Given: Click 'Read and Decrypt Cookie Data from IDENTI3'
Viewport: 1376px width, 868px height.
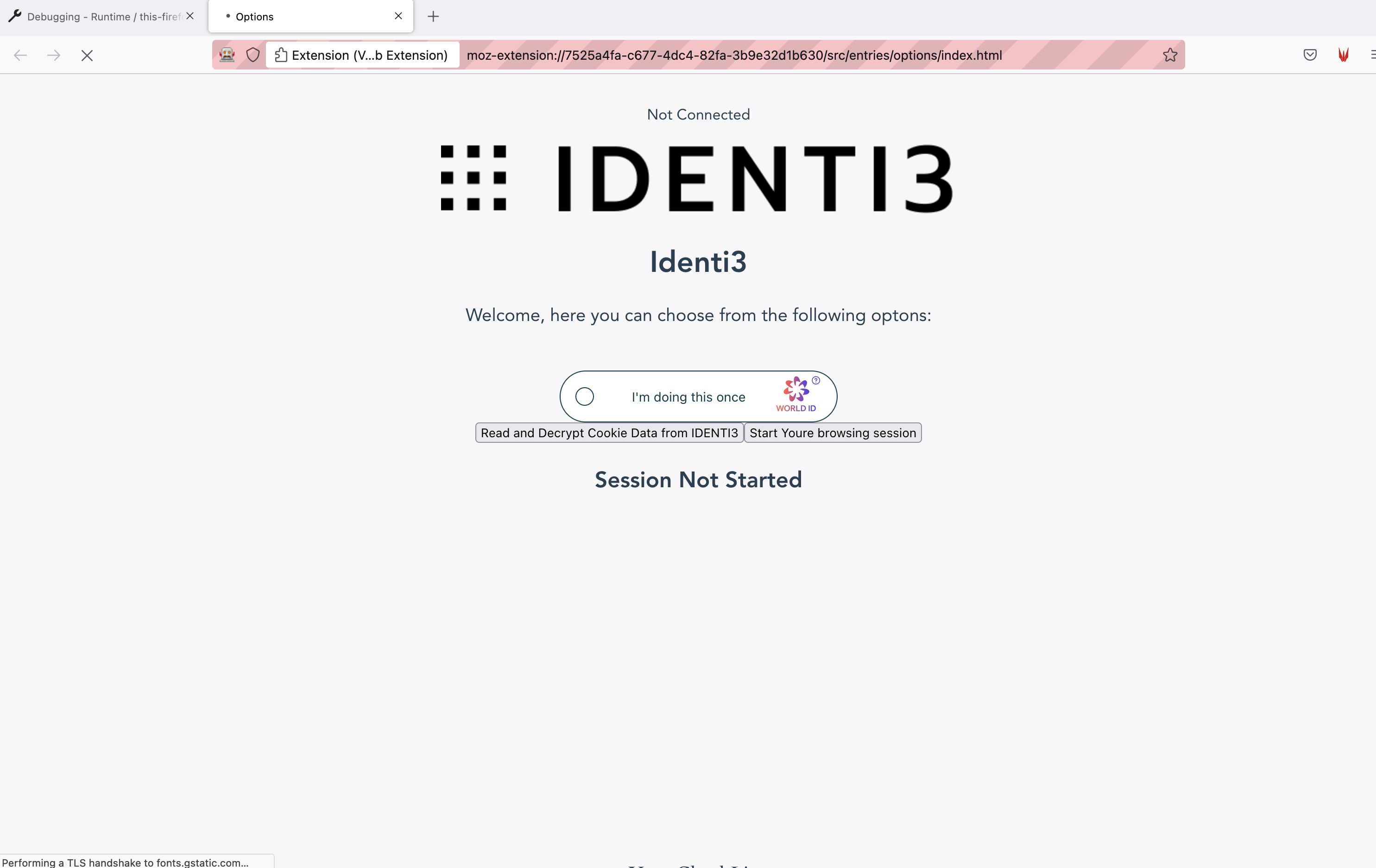Looking at the screenshot, I should point(609,432).
